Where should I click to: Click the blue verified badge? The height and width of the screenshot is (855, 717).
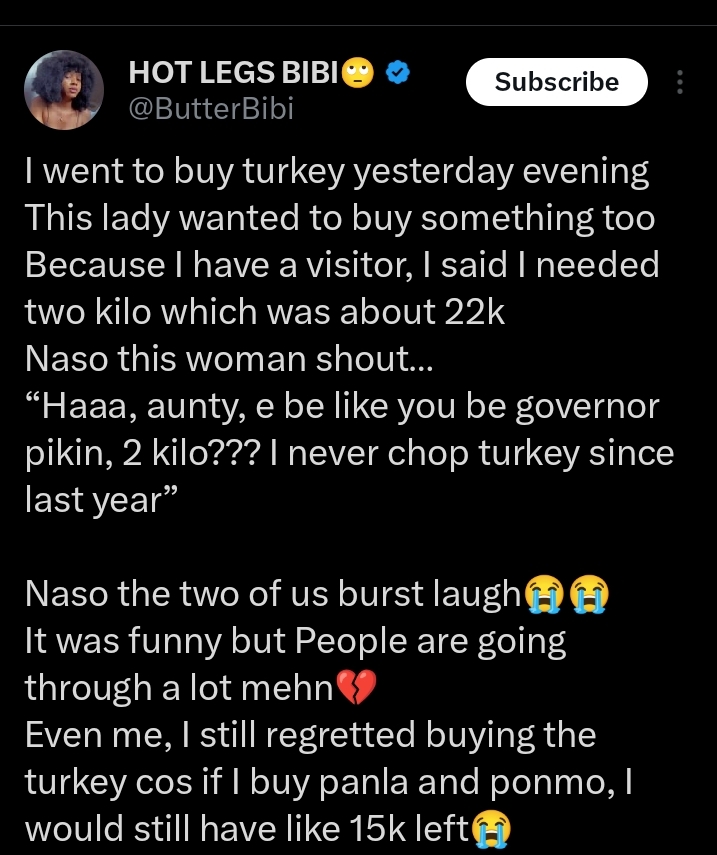pos(397,73)
